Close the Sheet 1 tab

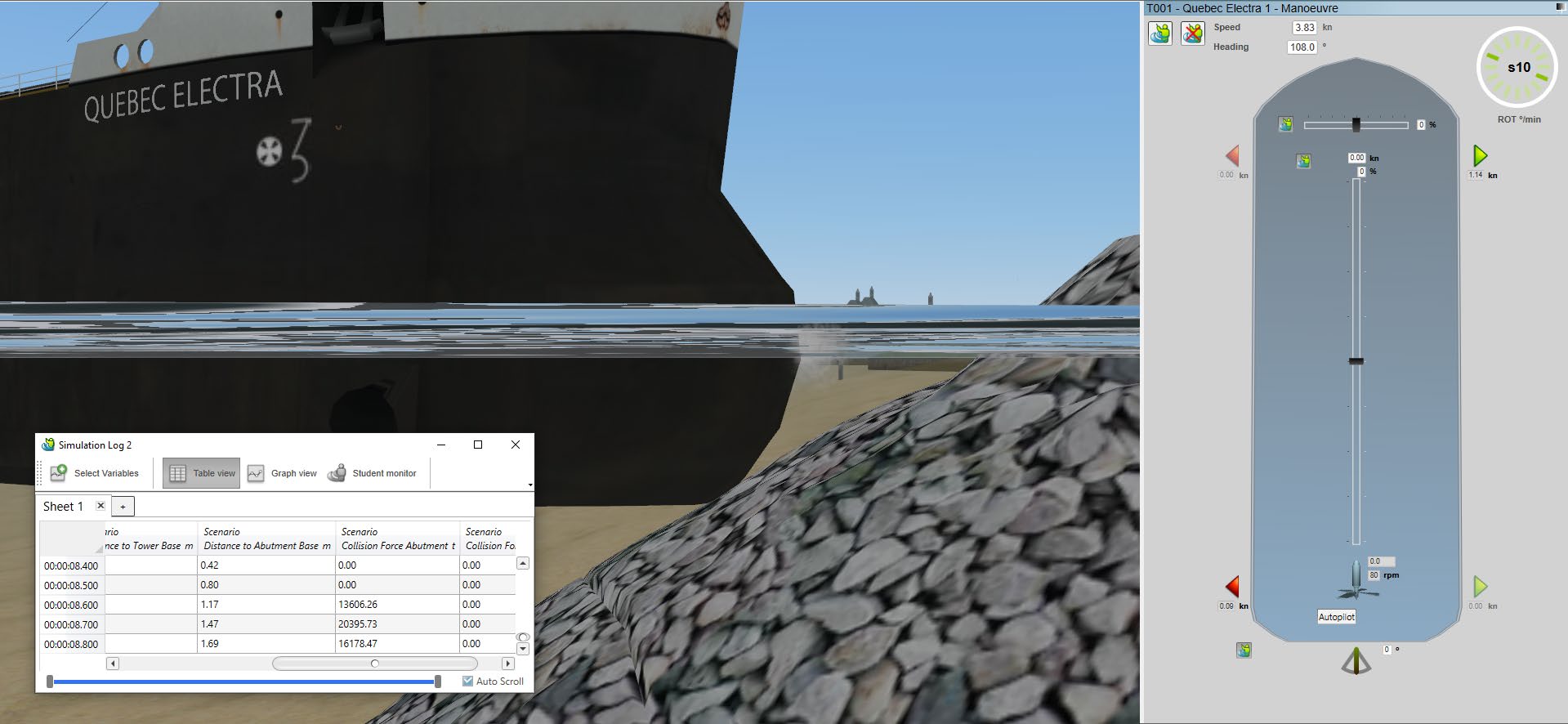tap(101, 506)
